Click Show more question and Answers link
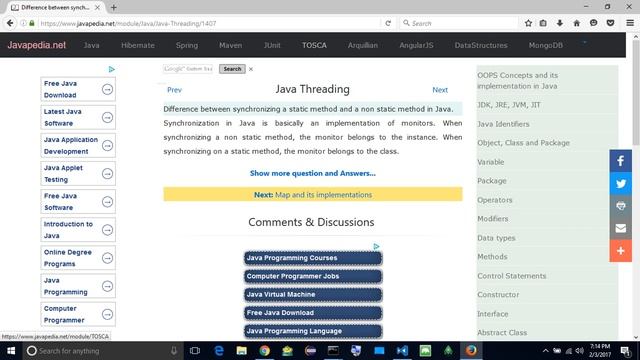This screenshot has width=640, height=360. click(313, 173)
